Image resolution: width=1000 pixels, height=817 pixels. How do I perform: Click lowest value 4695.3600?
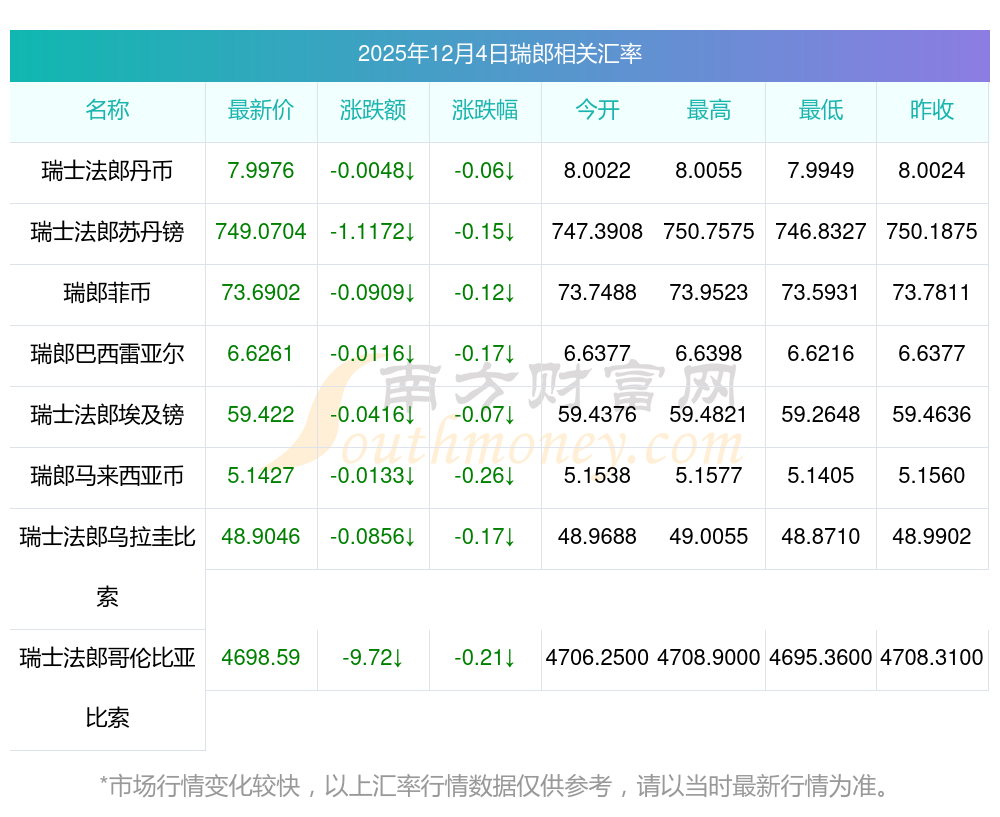pos(821,658)
